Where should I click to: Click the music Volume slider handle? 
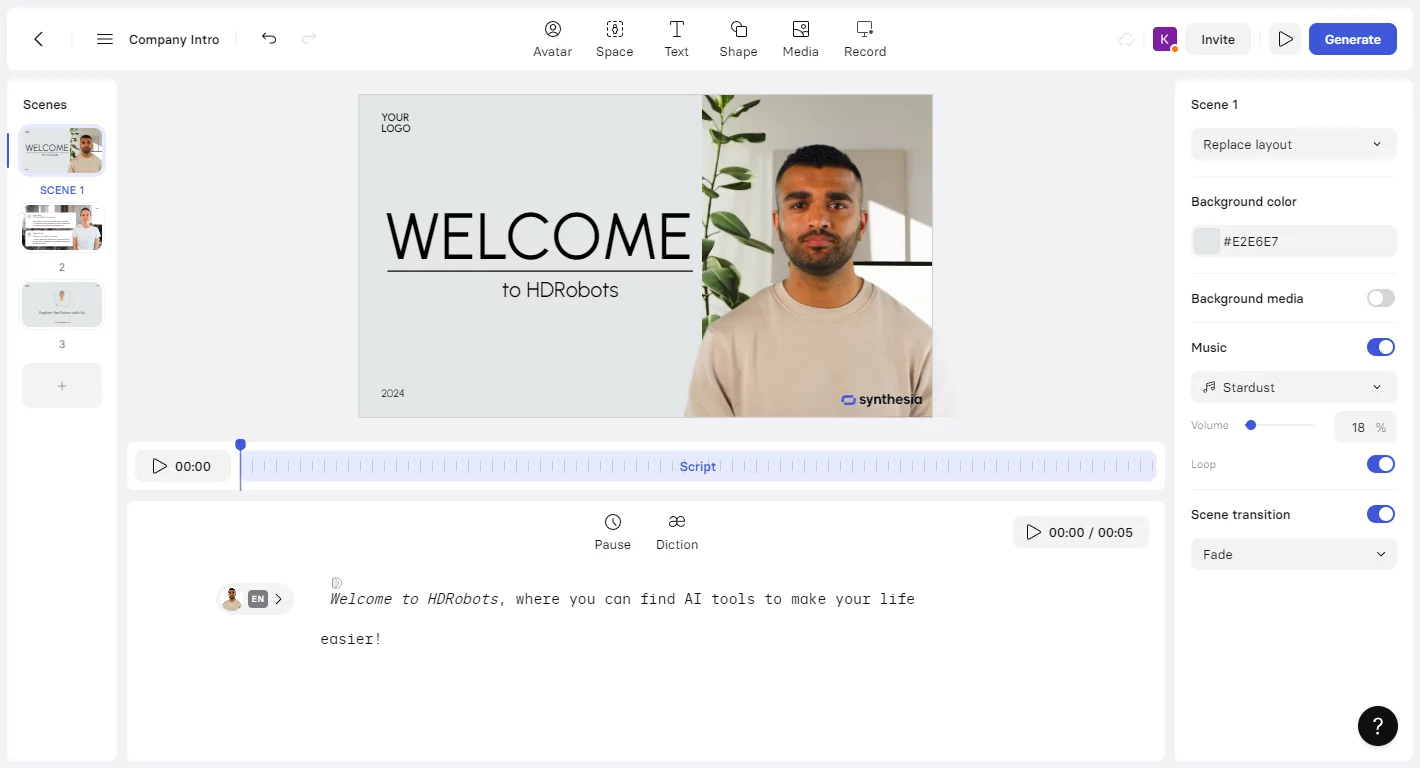1250,425
